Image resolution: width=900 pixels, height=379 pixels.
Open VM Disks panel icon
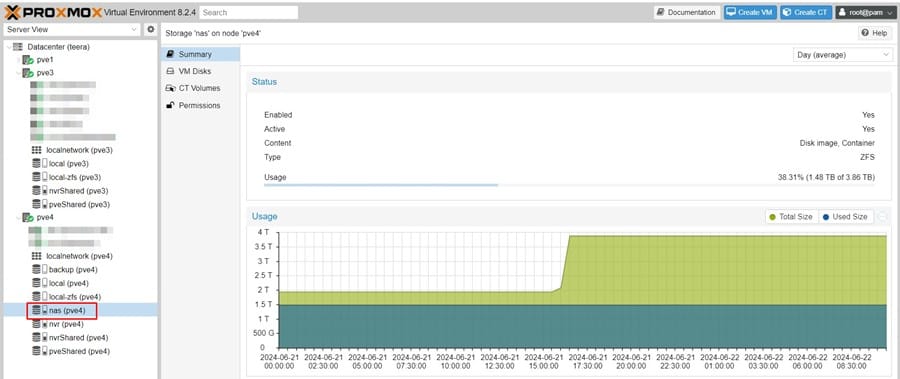[170, 71]
